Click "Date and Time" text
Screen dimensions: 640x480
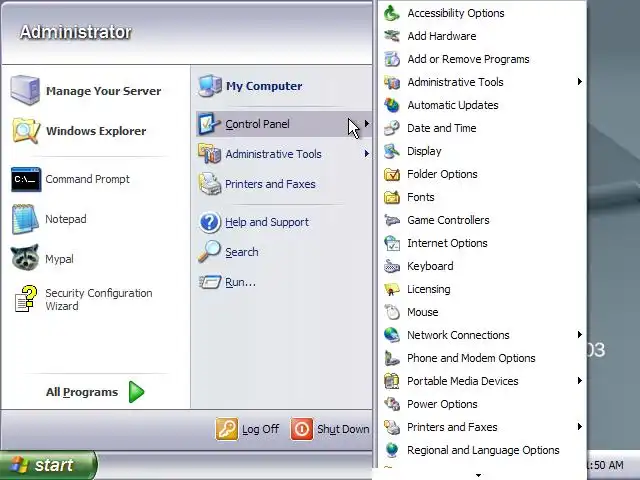tap(442, 128)
